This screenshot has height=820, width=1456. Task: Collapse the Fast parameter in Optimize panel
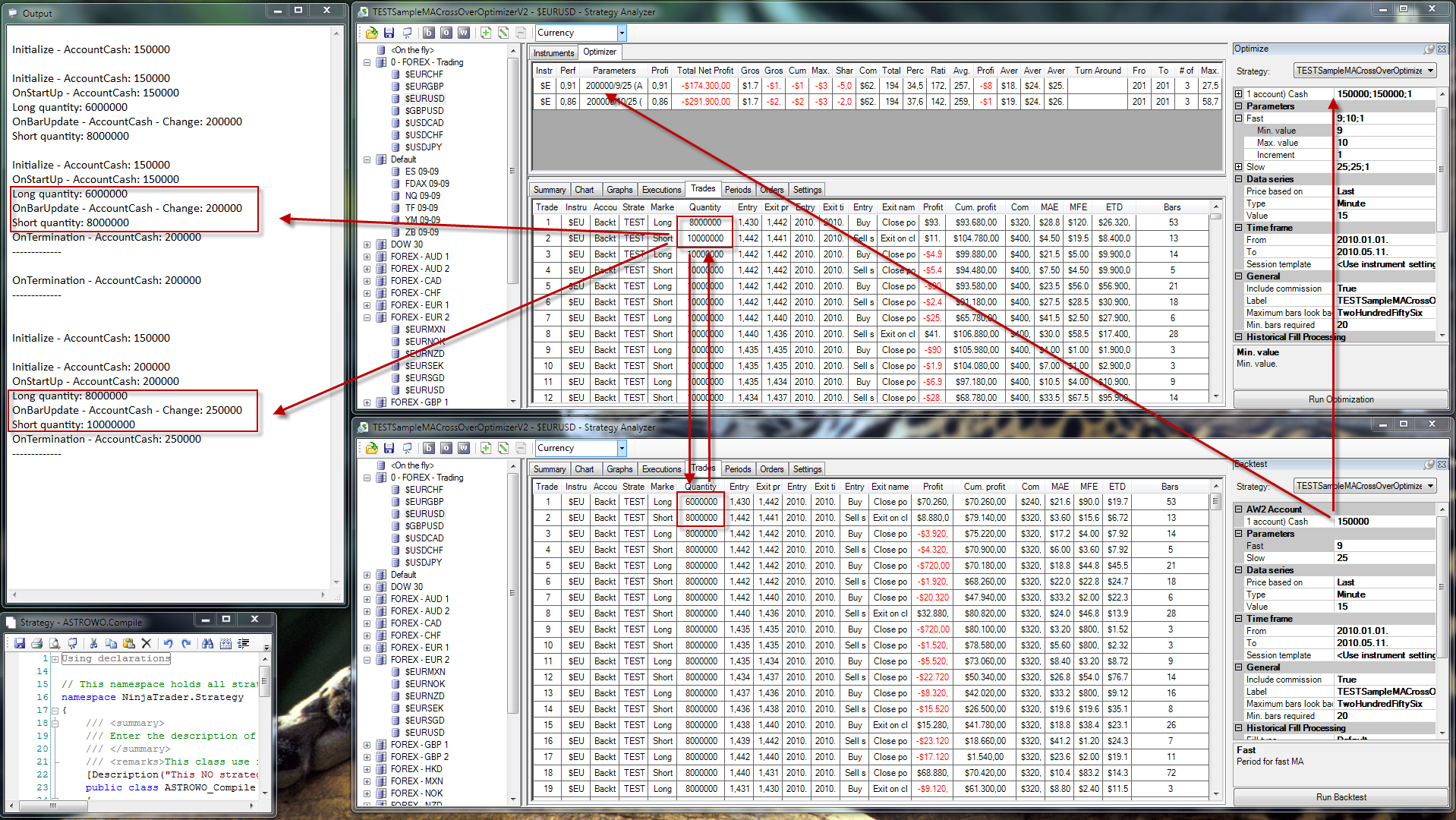coord(1239,118)
